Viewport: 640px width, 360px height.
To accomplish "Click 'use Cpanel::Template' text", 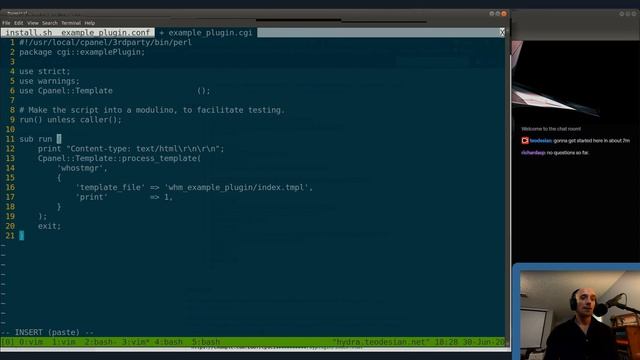I will click(x=66, y=91).
